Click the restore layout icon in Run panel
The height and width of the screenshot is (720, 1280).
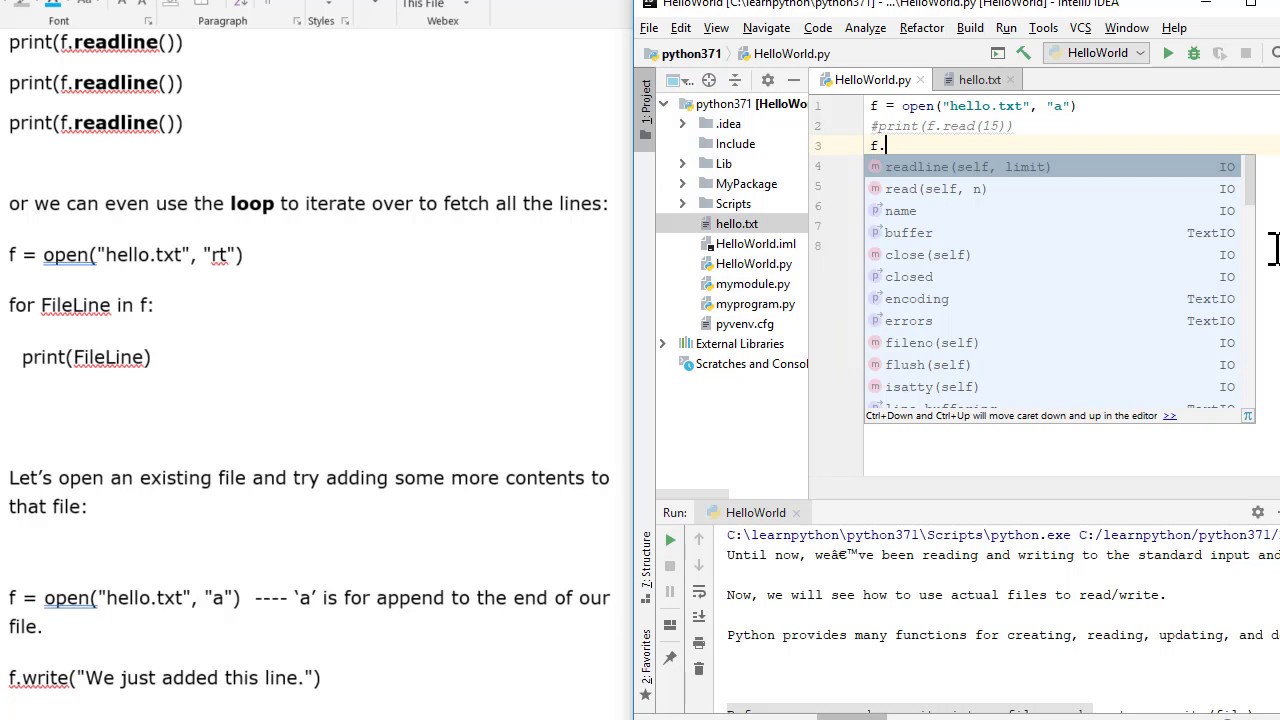(670, 625)
